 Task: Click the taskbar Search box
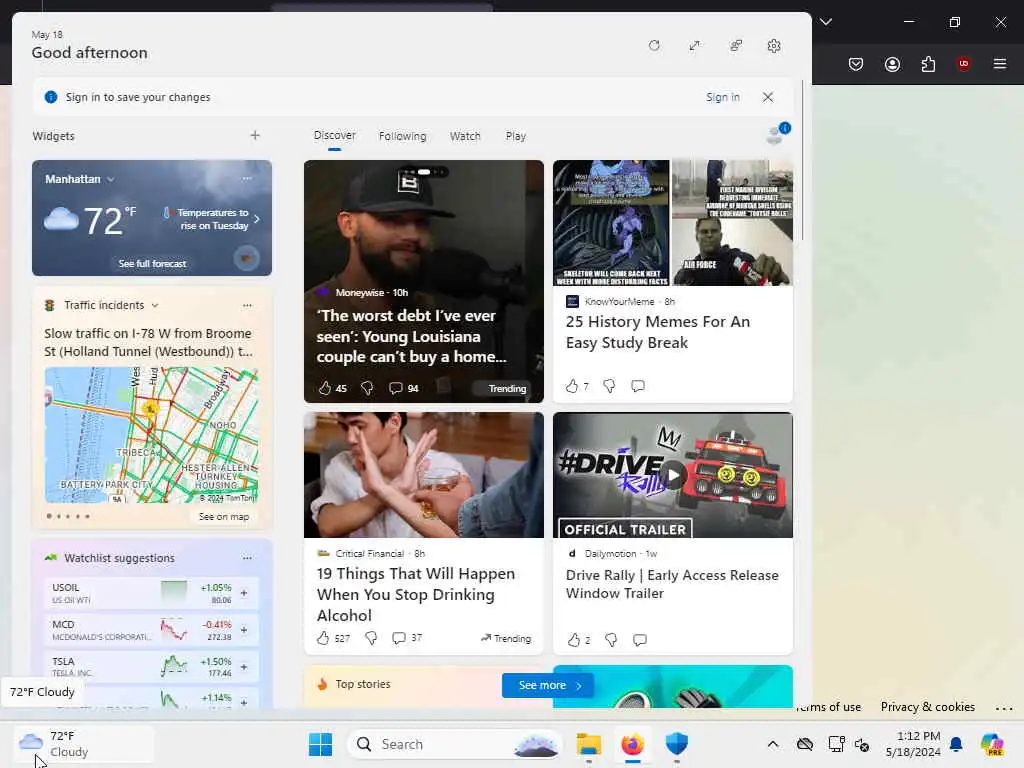tap(455, 744)
